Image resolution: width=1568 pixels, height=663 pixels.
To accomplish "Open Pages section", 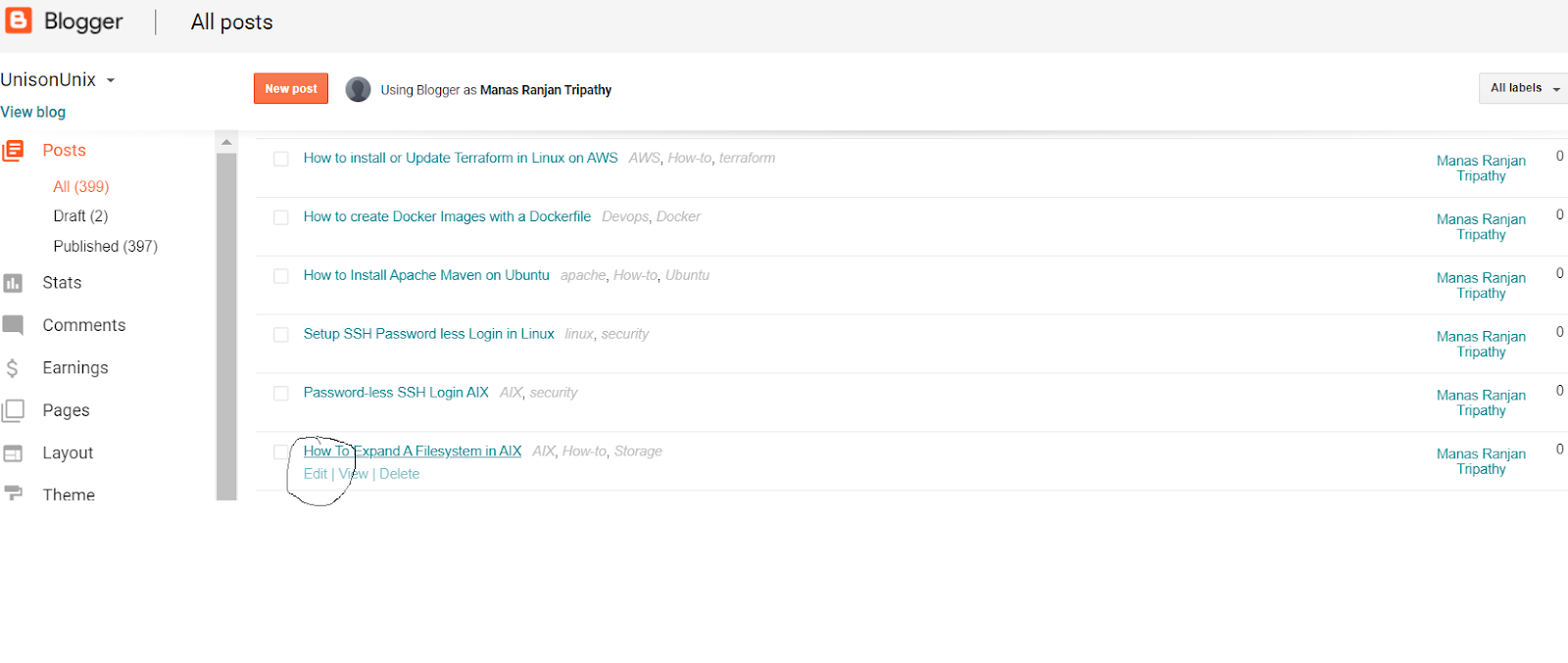I will (66, 410).
